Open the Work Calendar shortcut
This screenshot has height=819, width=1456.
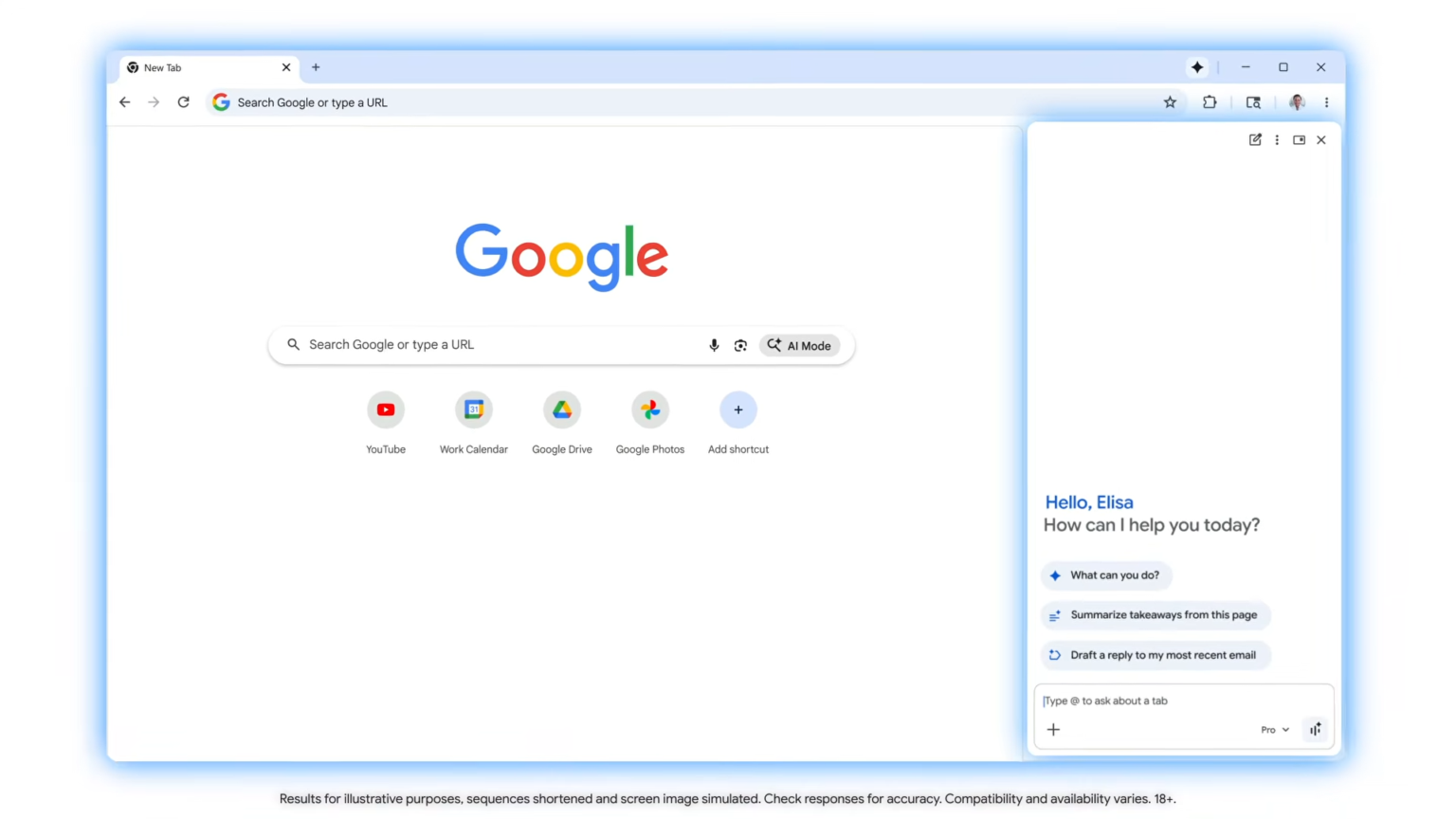click(x=474, y=423)
